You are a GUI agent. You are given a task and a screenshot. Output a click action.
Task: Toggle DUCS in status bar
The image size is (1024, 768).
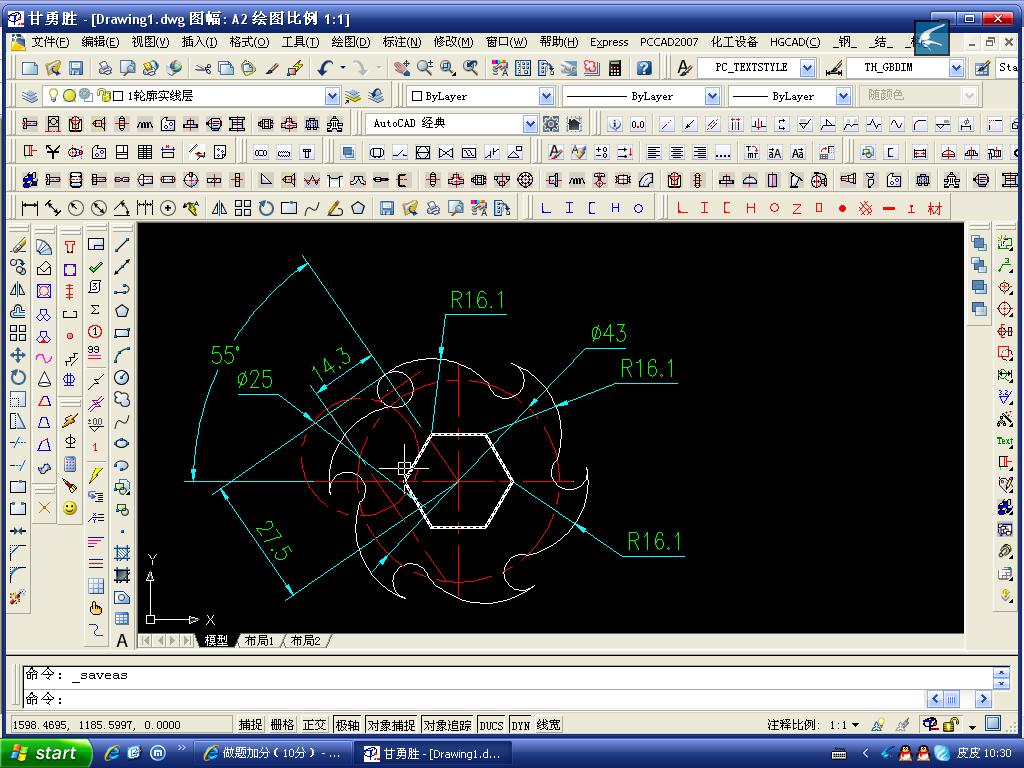[491, 725]
